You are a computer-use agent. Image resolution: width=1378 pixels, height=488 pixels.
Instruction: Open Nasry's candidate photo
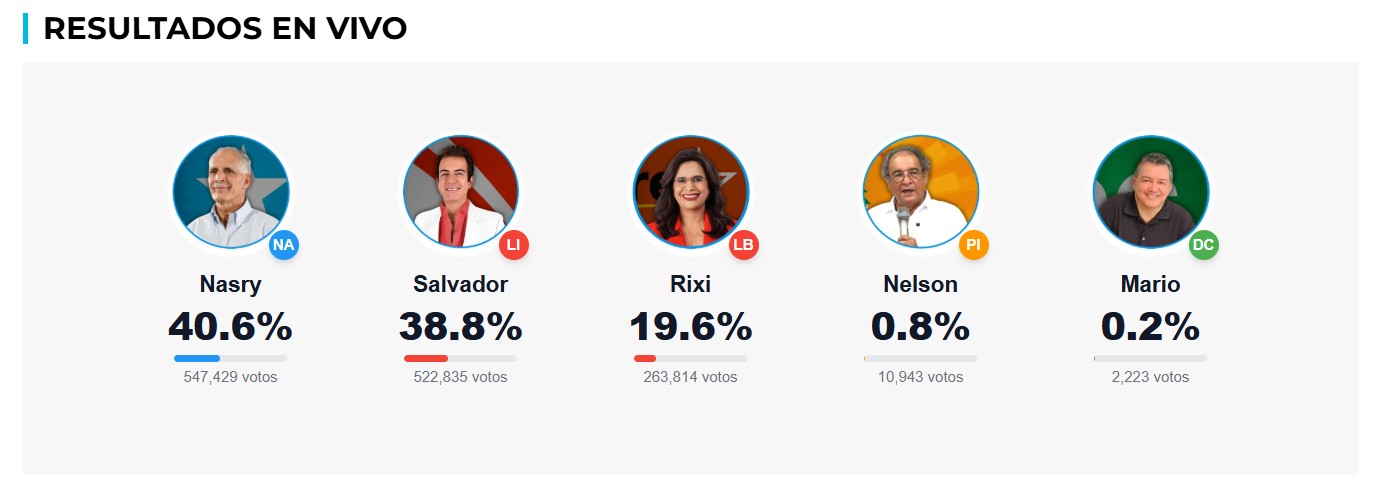[x=230, y=191]
